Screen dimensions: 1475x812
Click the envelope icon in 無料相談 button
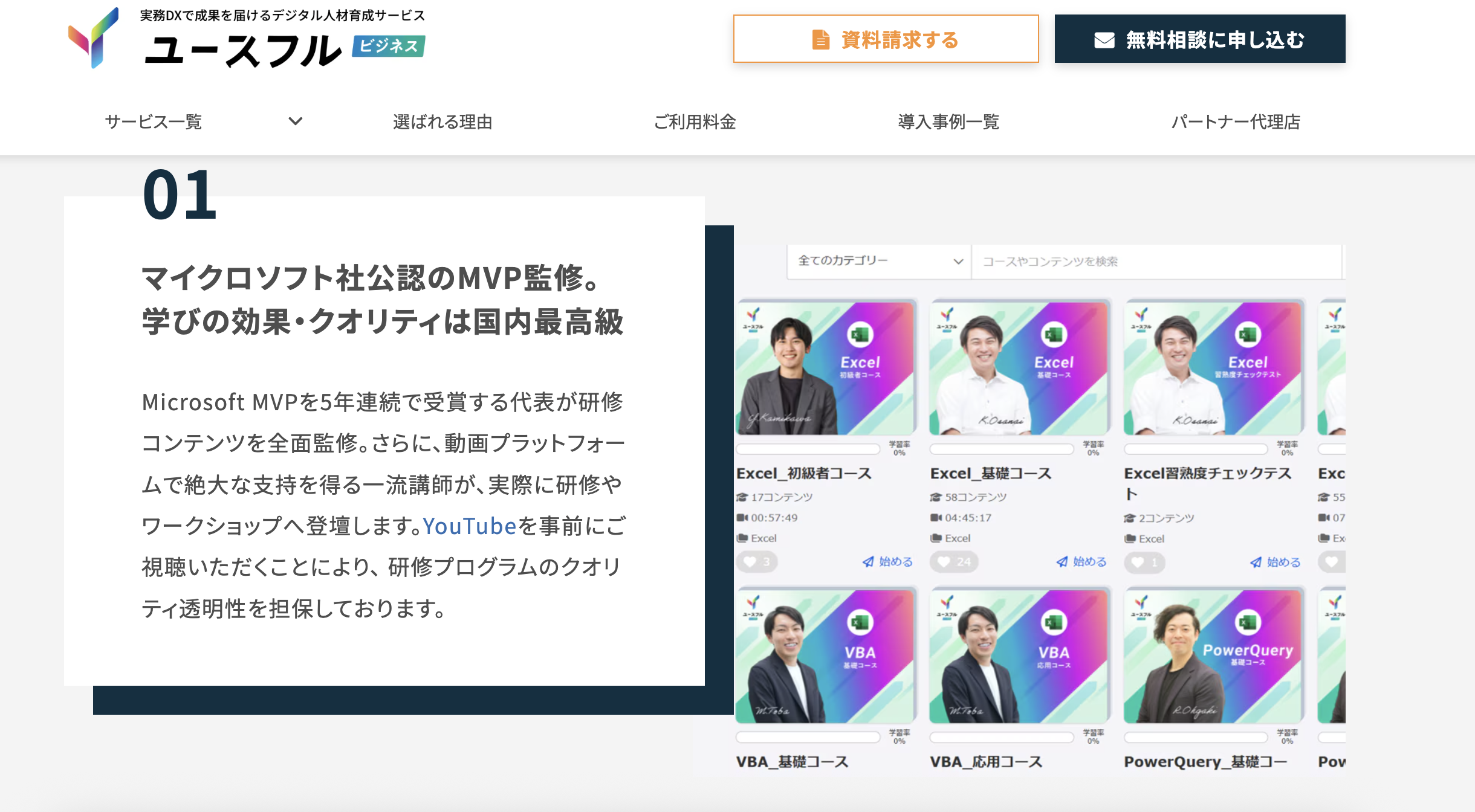tap(1104, 40)
